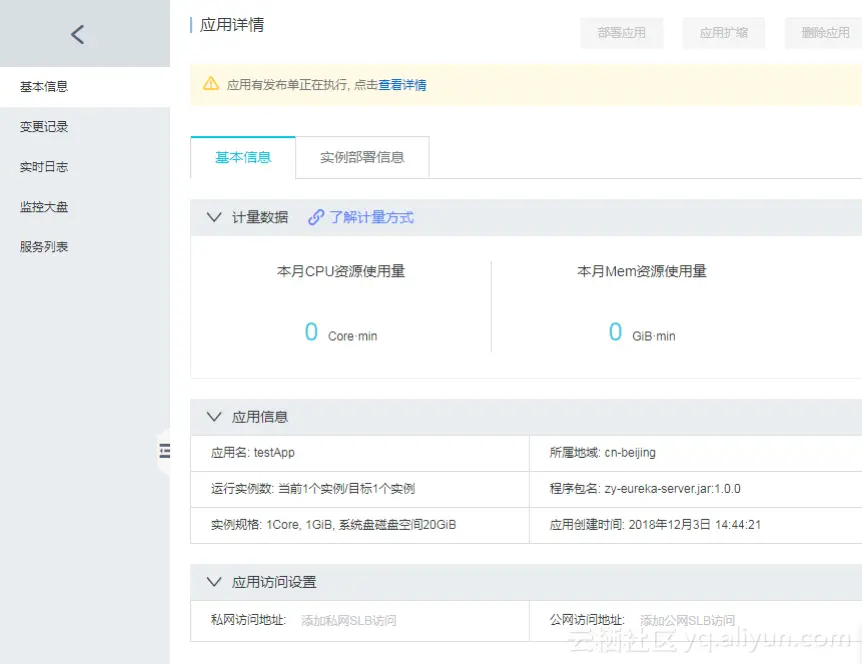The height and width of the screenshot is (664, 862).
Task: Open the 查看详情 link in the banner
Action: tap(402, 85)
